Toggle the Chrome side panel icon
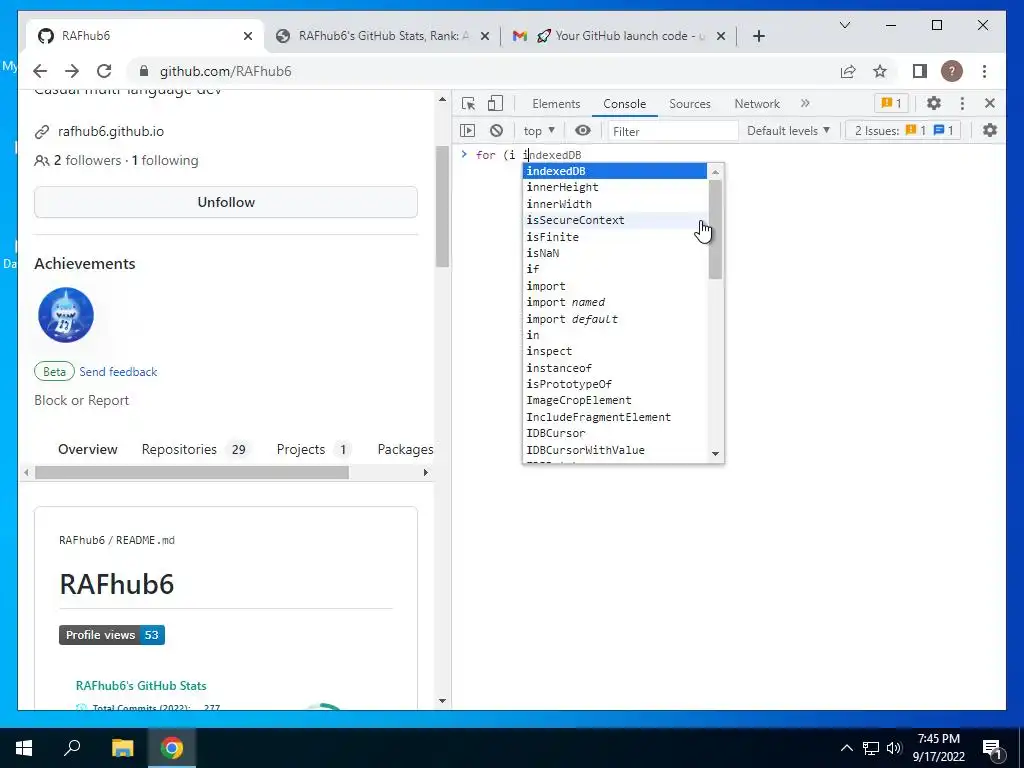 (920, 71)
